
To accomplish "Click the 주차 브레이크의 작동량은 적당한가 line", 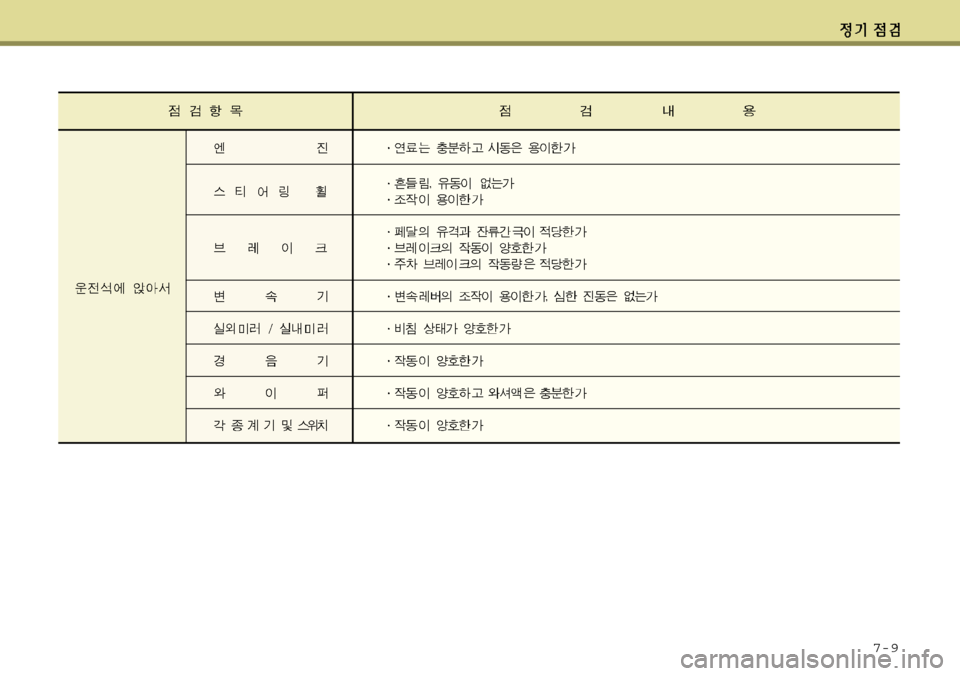I will tap(487, 265).
